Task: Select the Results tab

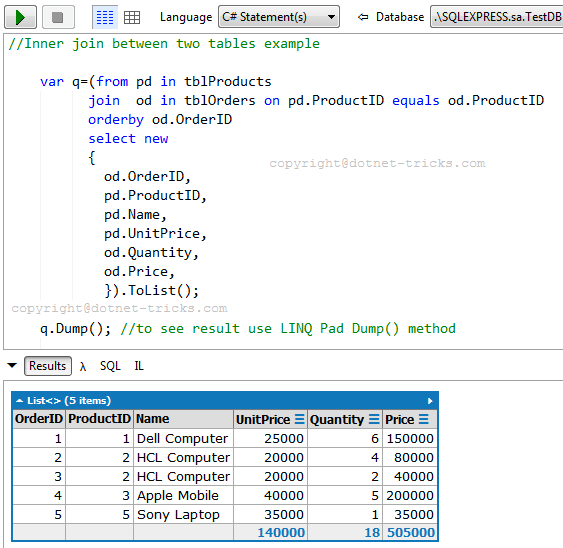Action: coord(48,366)
